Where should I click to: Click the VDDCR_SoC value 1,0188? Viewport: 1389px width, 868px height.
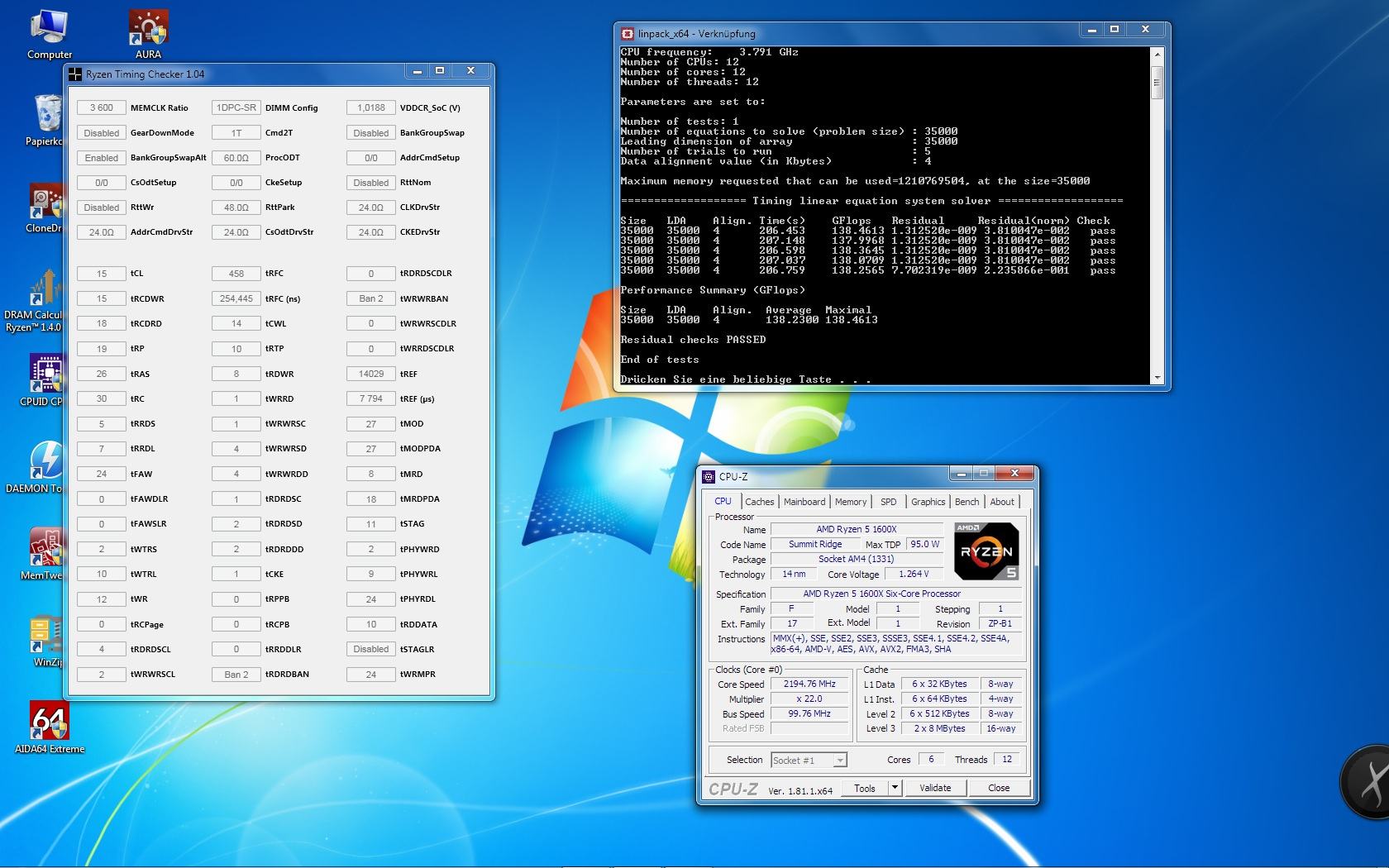[371, 107]
